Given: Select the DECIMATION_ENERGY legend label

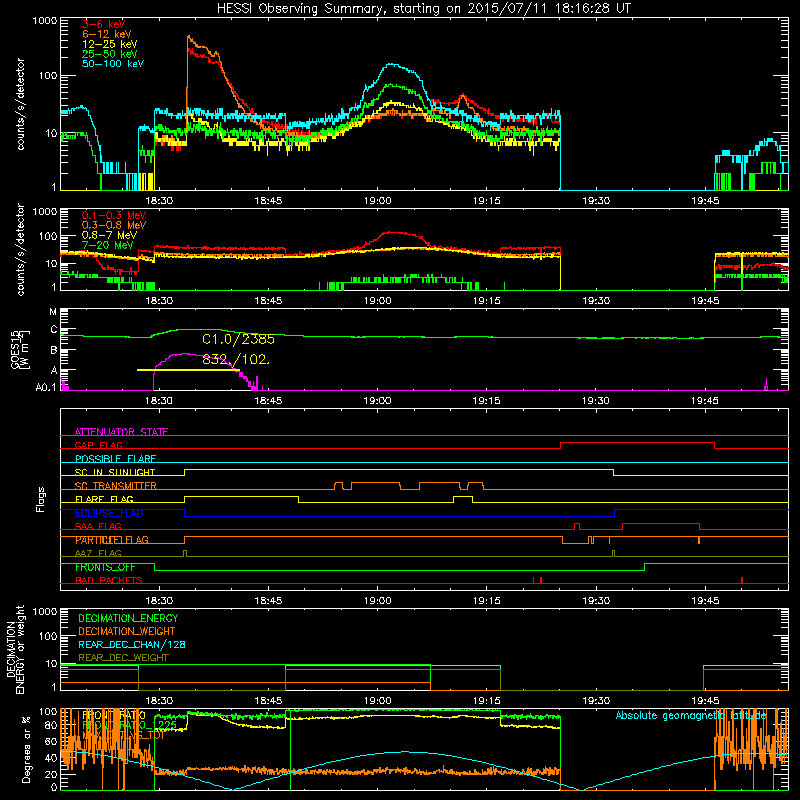Looking at the screenshot, I should (x=128, y=618).
